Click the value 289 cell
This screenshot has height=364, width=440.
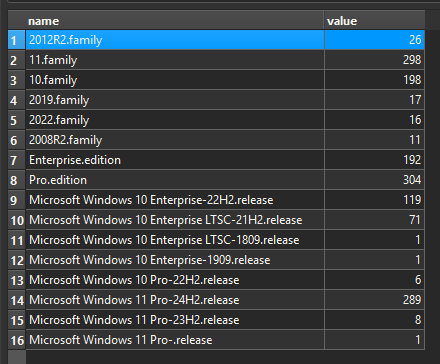pyautogui.click(x=374, y=300)
